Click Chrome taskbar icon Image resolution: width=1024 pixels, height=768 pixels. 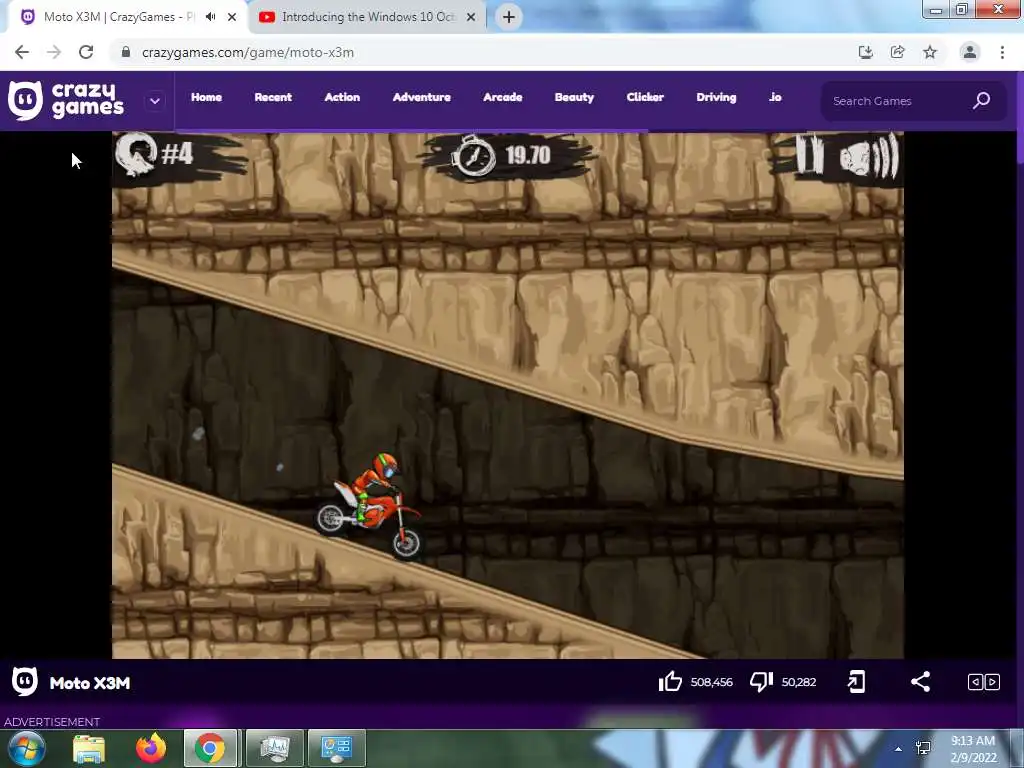(210, 748)
